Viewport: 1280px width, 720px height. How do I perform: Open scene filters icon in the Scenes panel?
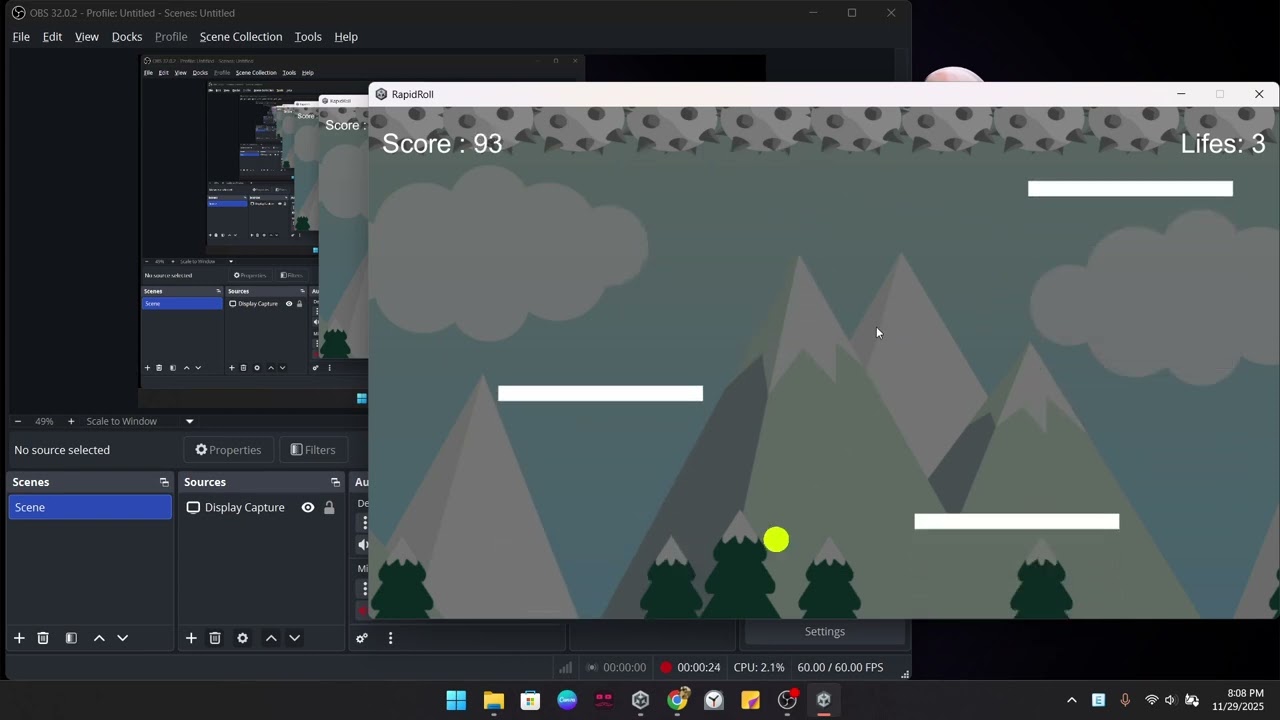[71, 638]
